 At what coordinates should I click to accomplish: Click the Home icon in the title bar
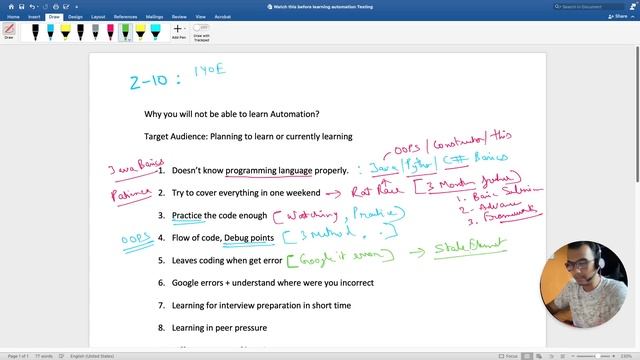pos(11,7)
